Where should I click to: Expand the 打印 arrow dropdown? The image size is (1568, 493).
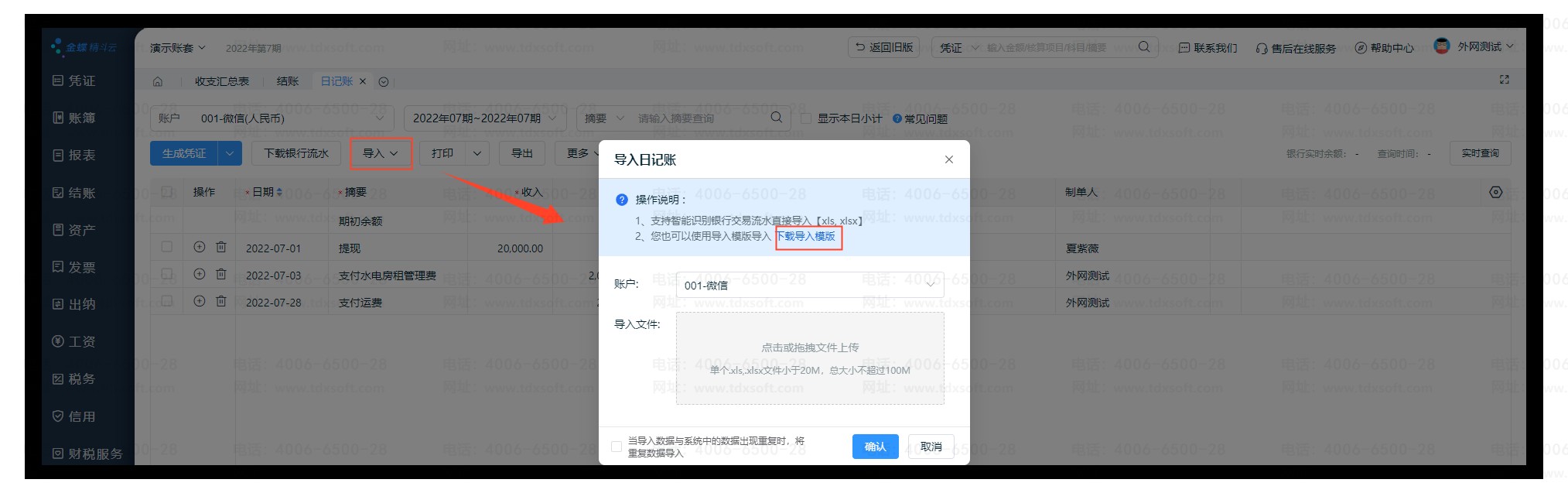pos(477,153)
